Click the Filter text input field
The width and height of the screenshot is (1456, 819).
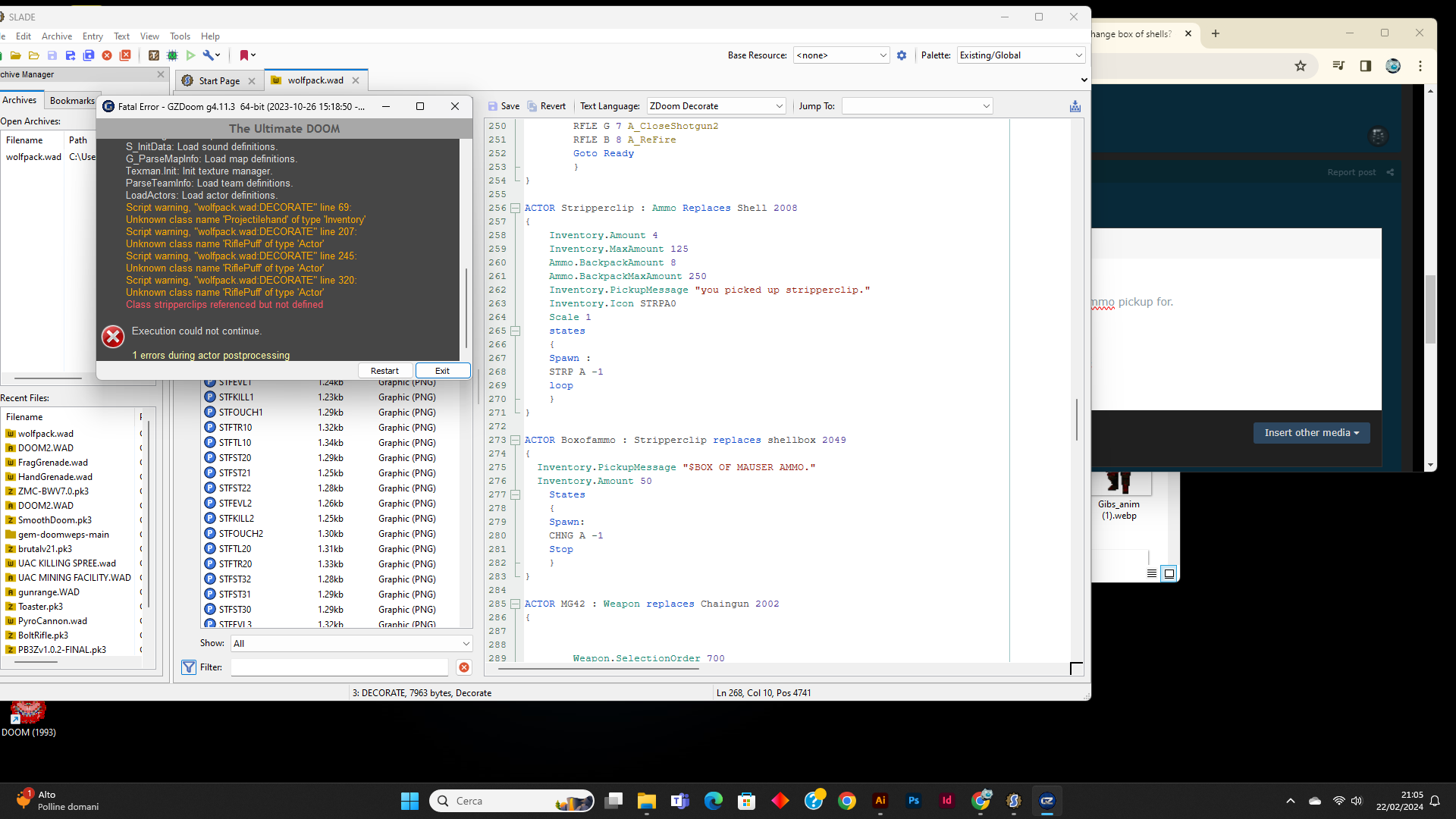click(339, 667)
